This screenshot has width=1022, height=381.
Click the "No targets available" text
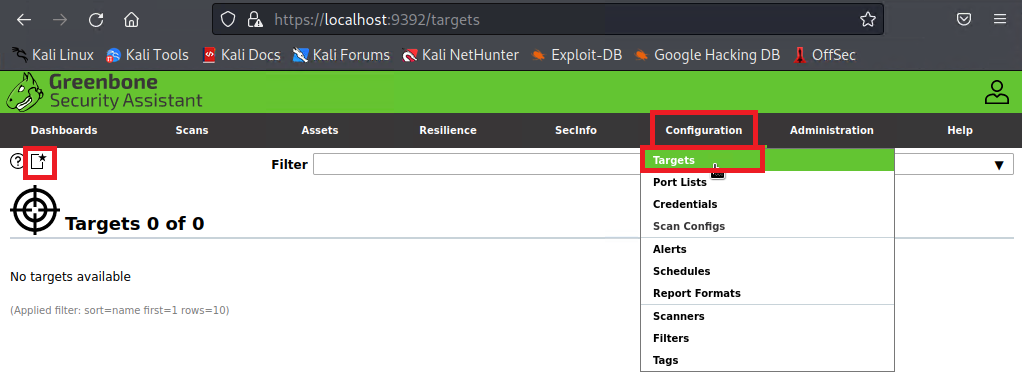point(70,277)
